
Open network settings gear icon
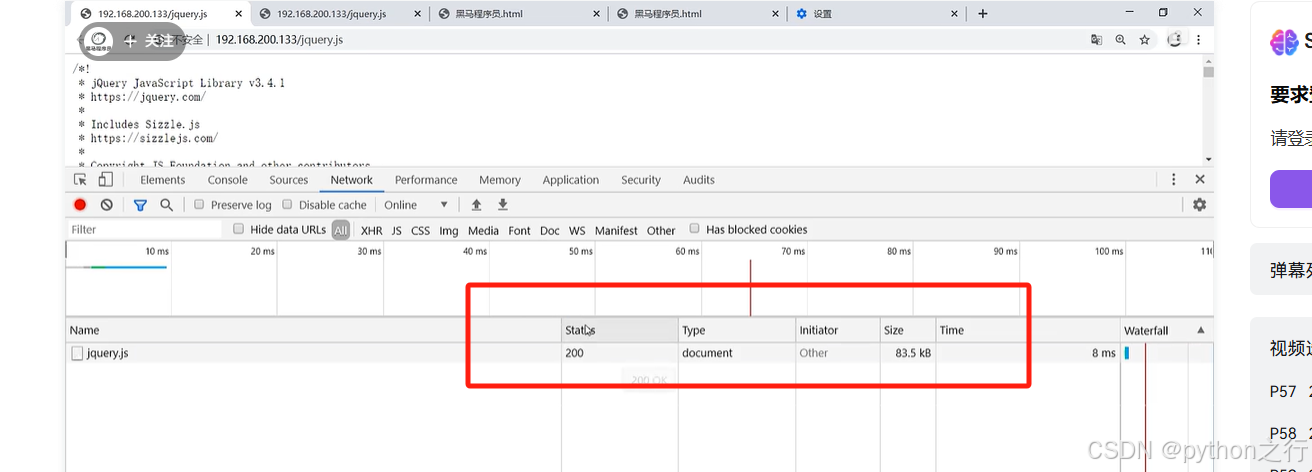(x=1199, y=205)
